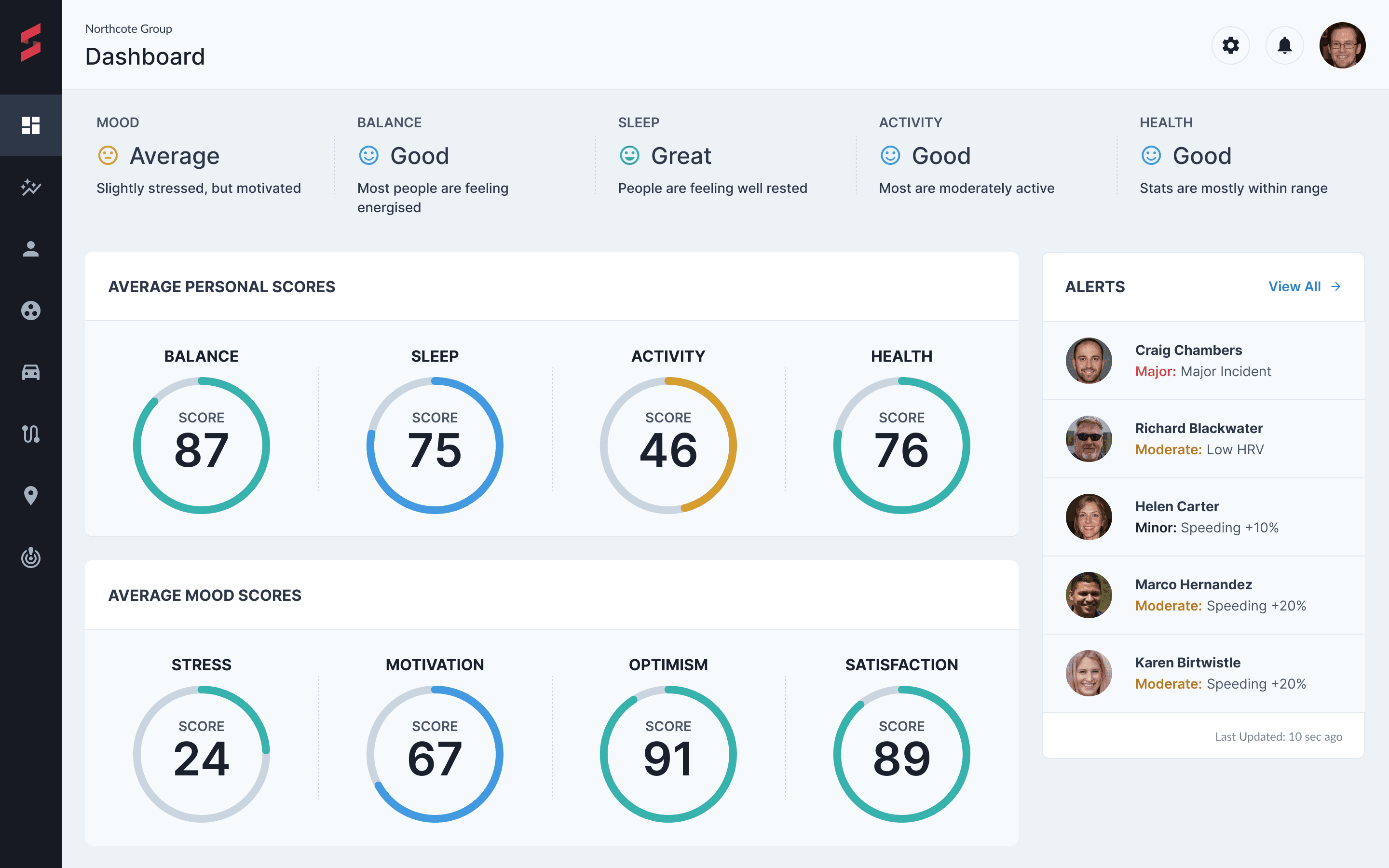Open Karen Birtwistle's alert avatar
The image size is (1389, 868).
click(1089, 673)
